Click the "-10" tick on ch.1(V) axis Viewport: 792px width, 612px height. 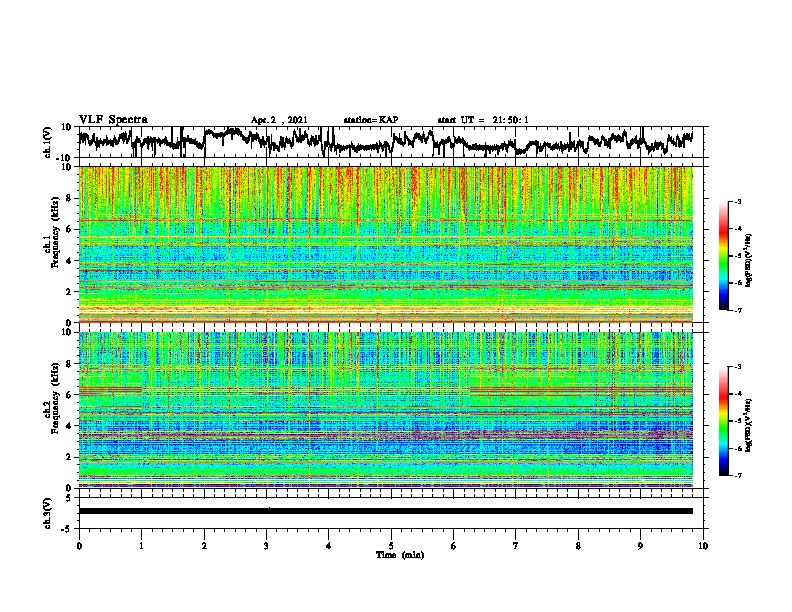click(65, 158)
